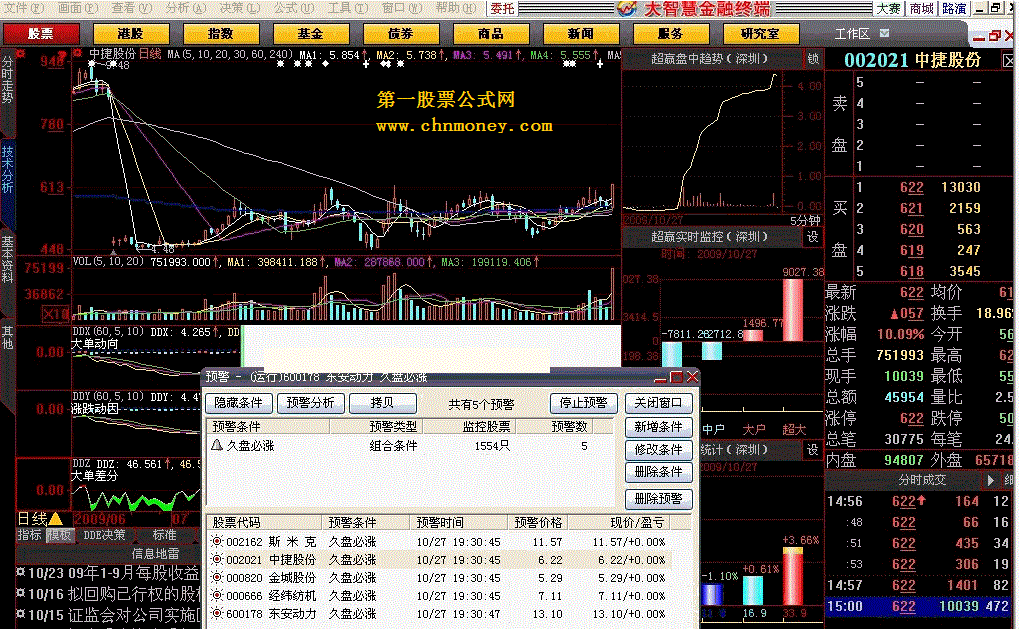Open the 文件 menu
This screenshot has width=1020, height=629.
click(25, 8)
